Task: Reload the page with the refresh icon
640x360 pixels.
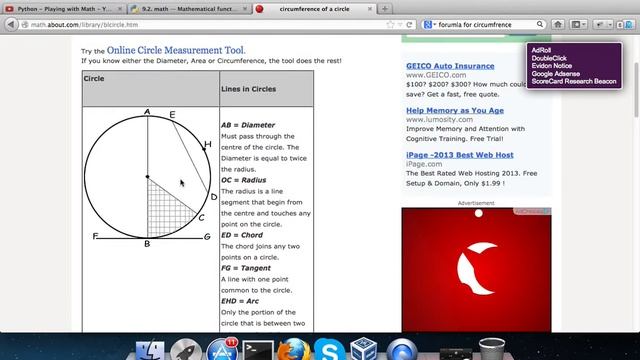Action: coord(409,24)
